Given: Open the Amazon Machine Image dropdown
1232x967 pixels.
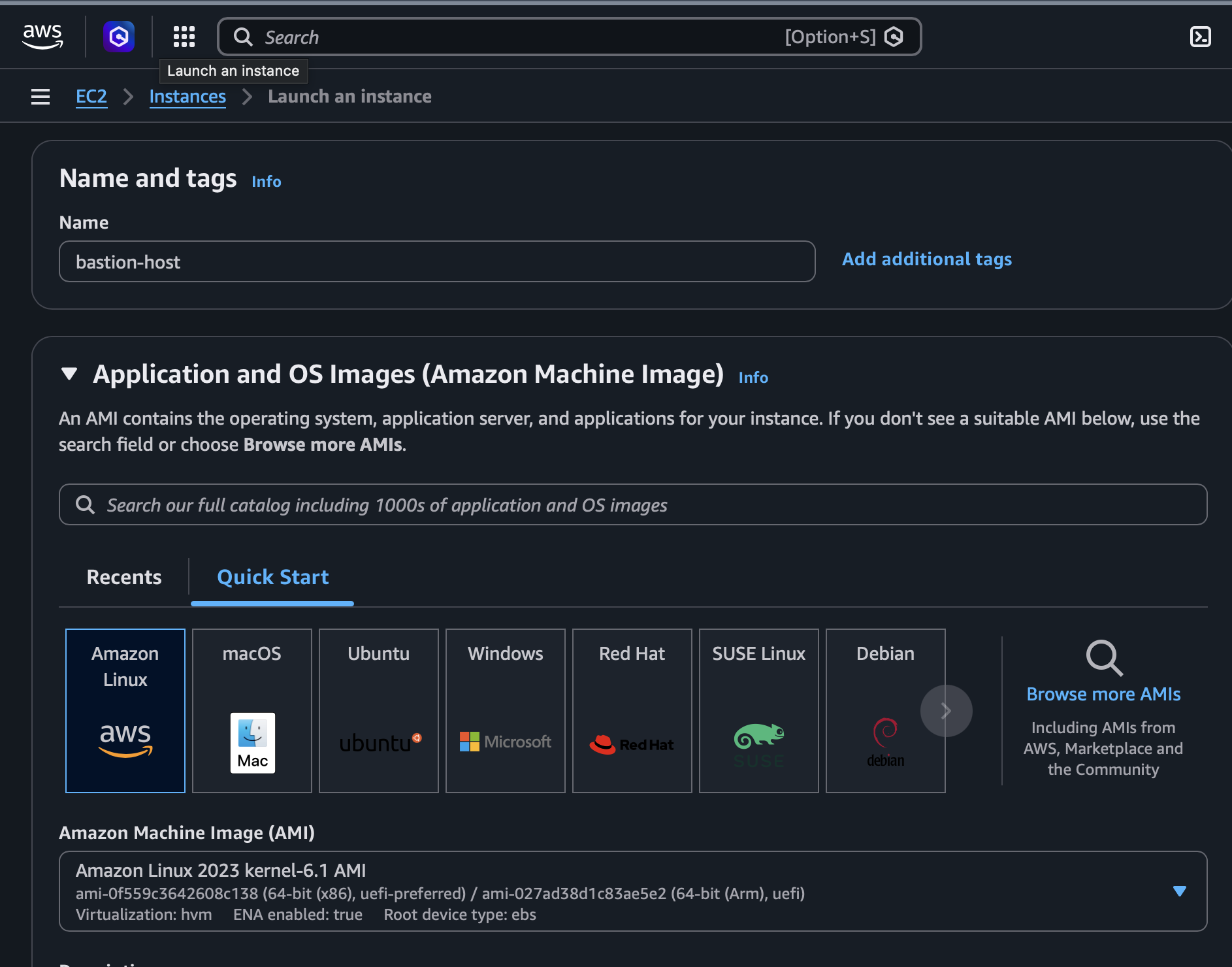Looking at the screenshot, I should 1179,891.
